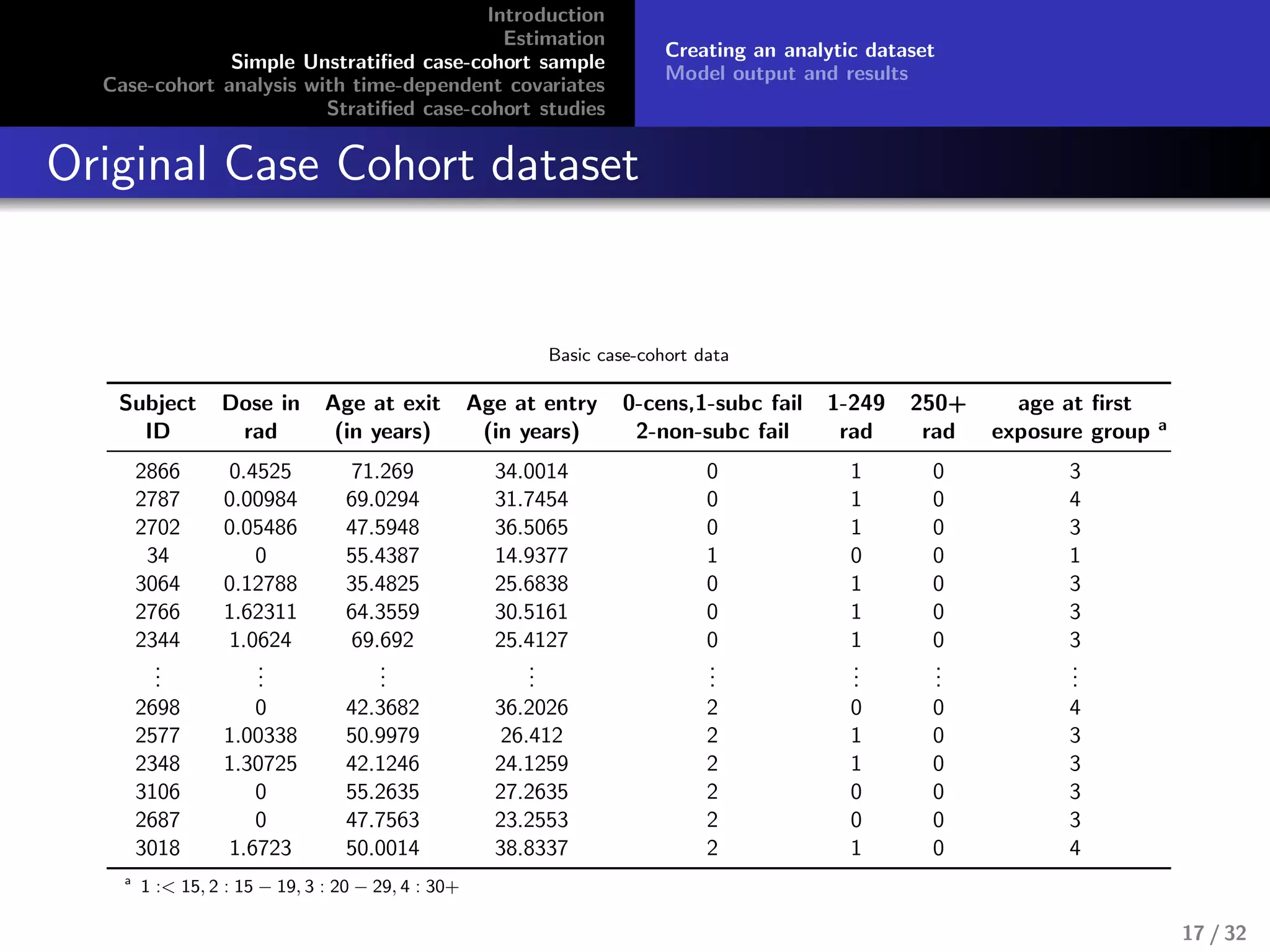Go to Model output and results subsection

tap(786, 73)
